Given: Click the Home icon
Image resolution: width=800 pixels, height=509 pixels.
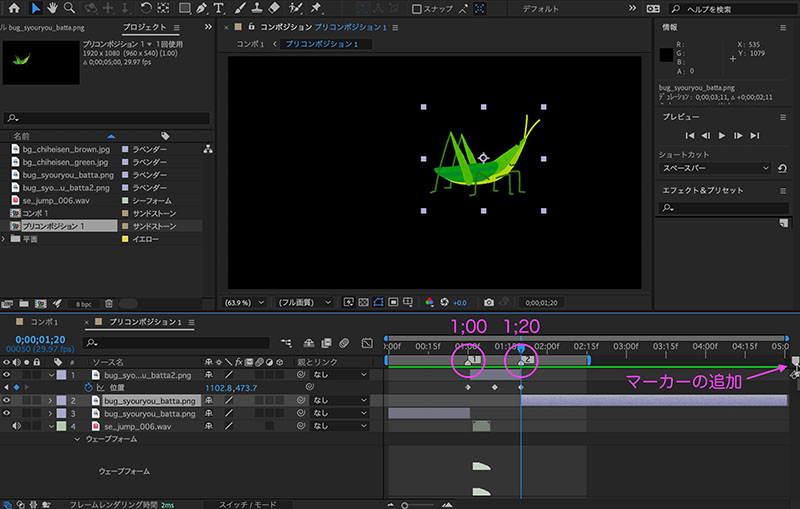Looking at the screenshot, I should point(14,8).
